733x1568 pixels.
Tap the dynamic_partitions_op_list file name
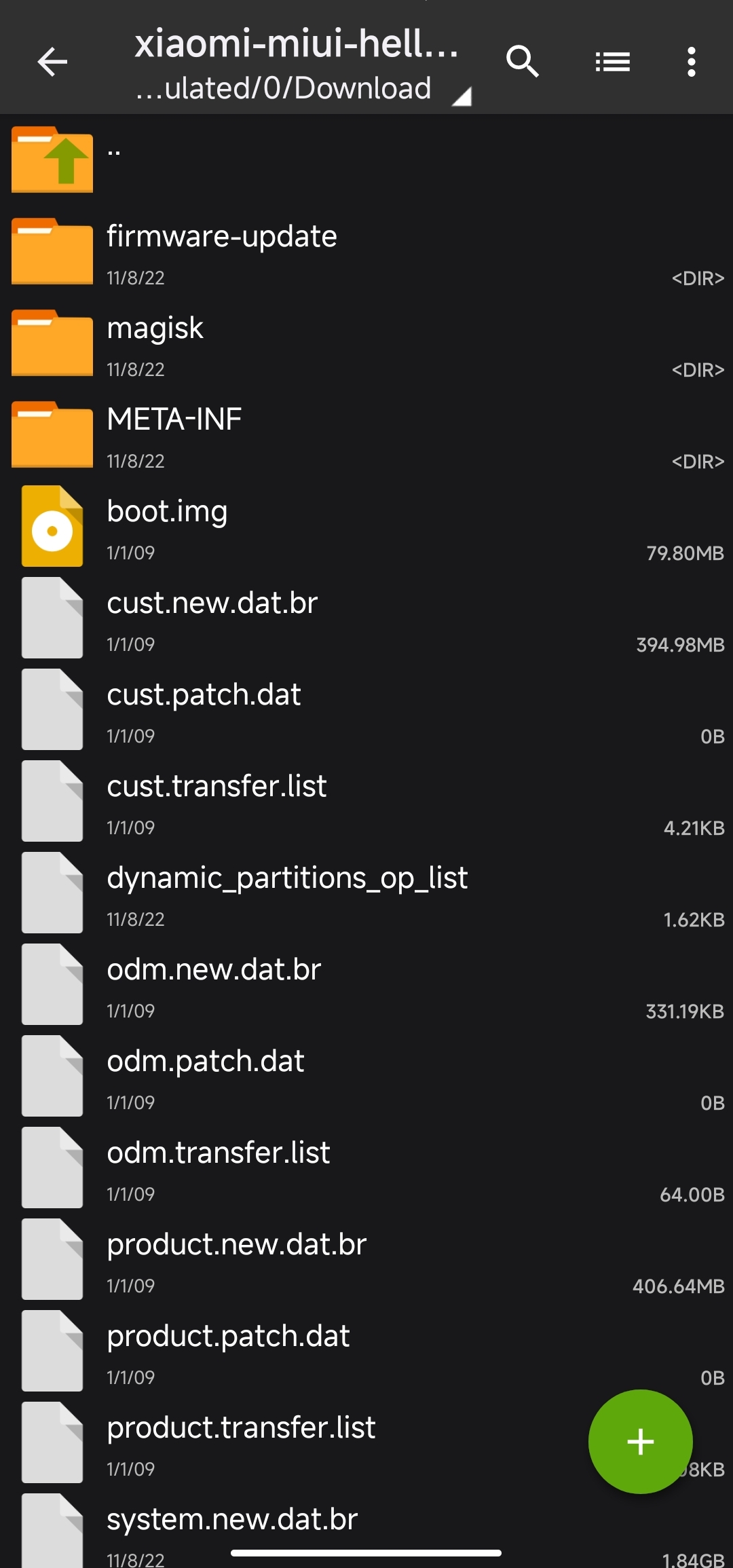tap(288, 879)
